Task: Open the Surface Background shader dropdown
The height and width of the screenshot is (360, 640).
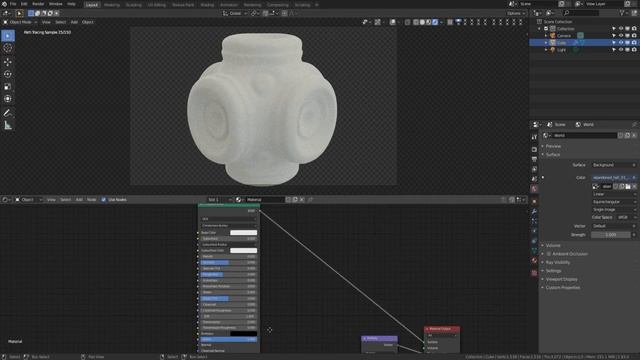Action: point(614,165)
